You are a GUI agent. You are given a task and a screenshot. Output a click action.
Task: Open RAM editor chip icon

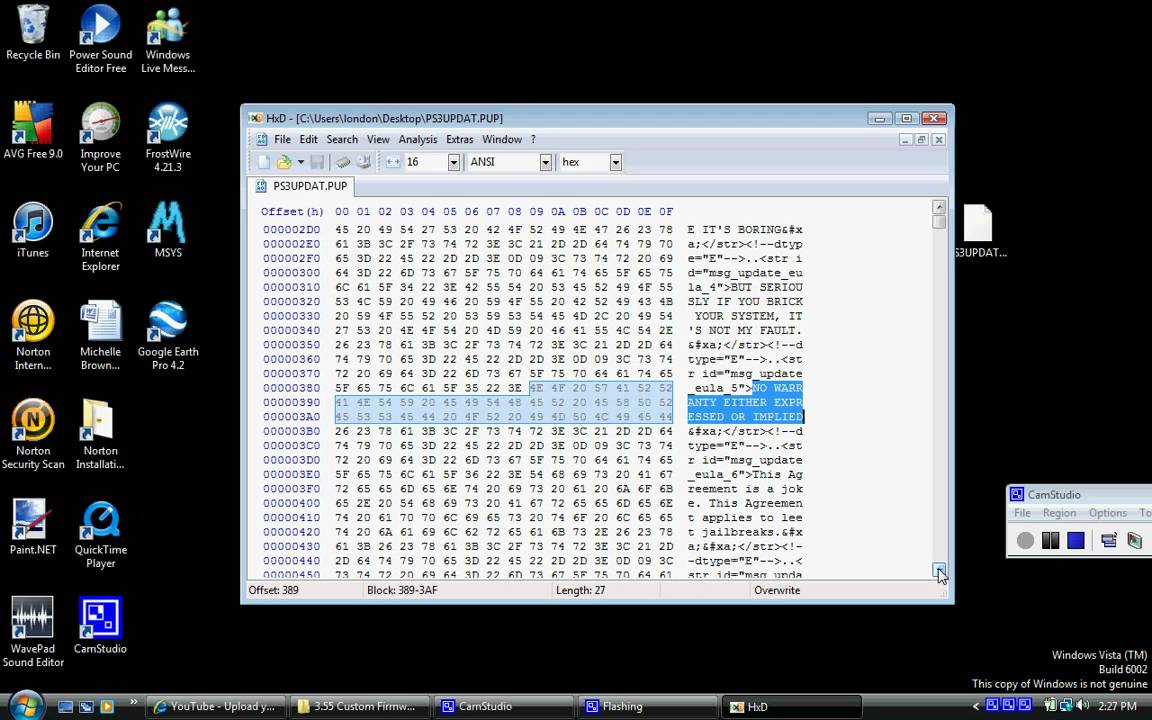pyautogui.click(x=343, y=162)
